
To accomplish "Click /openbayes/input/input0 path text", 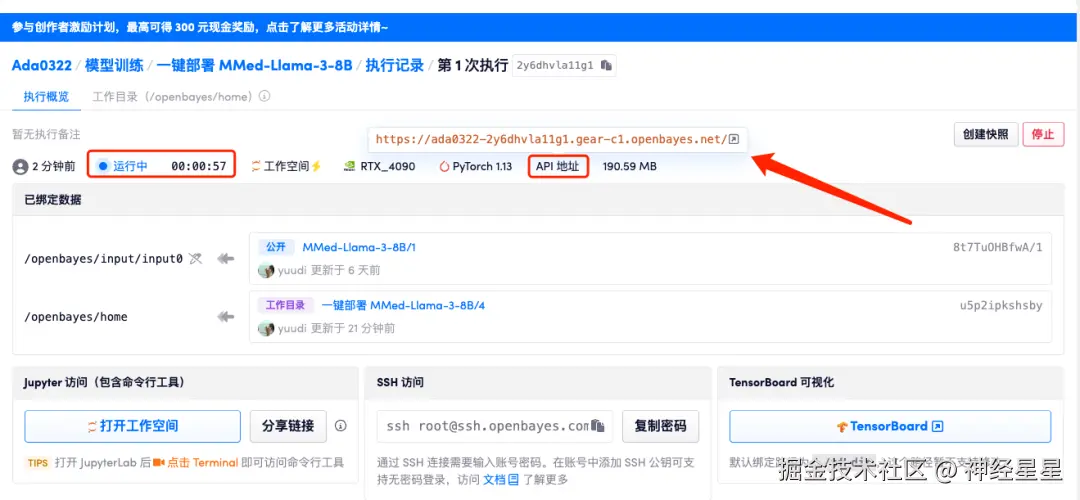I will tap(103, 258).
